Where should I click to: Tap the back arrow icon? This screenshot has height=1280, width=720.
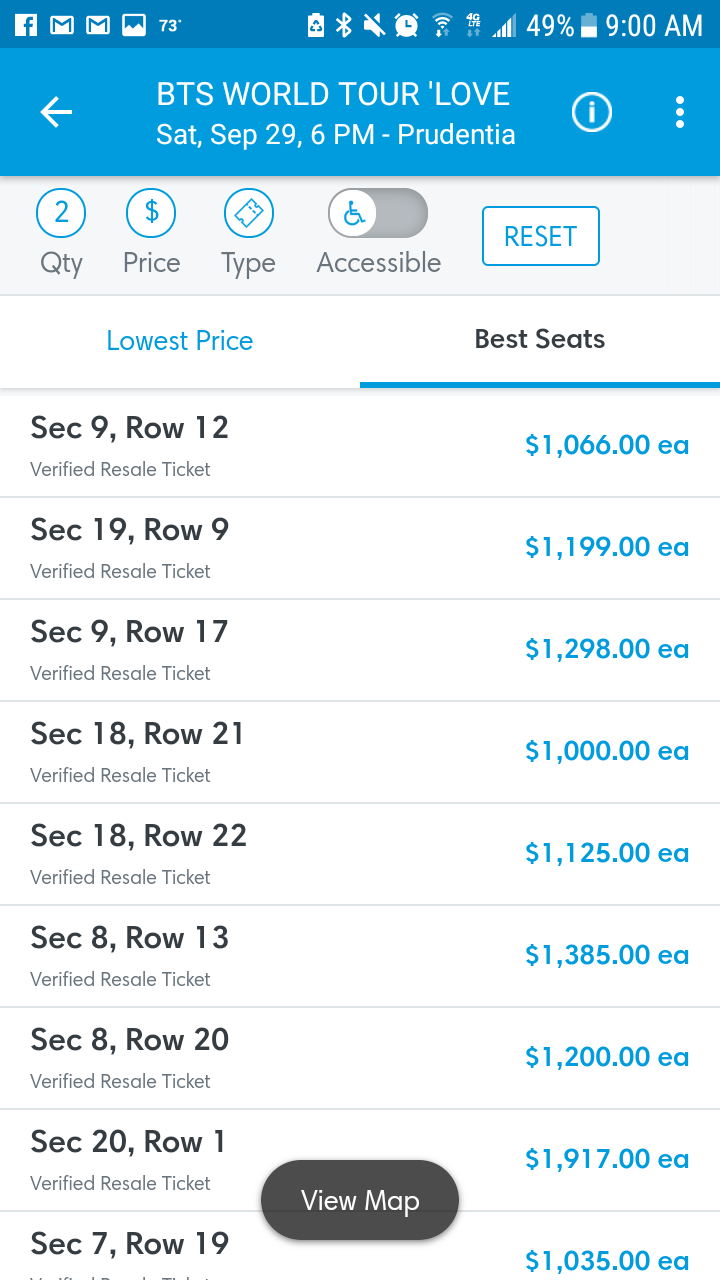click(x=56, y=113)
